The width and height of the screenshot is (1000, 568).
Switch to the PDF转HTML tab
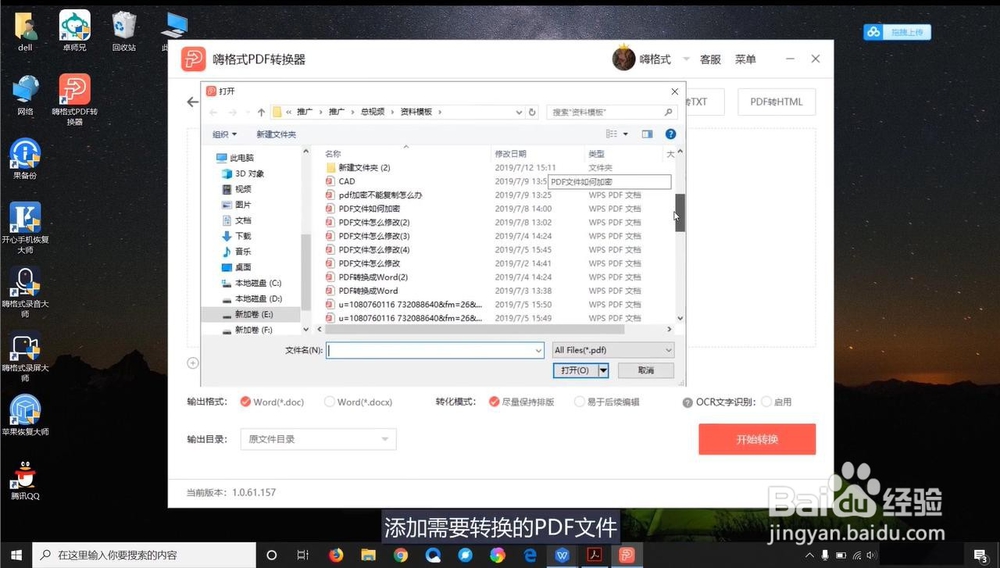776,102
